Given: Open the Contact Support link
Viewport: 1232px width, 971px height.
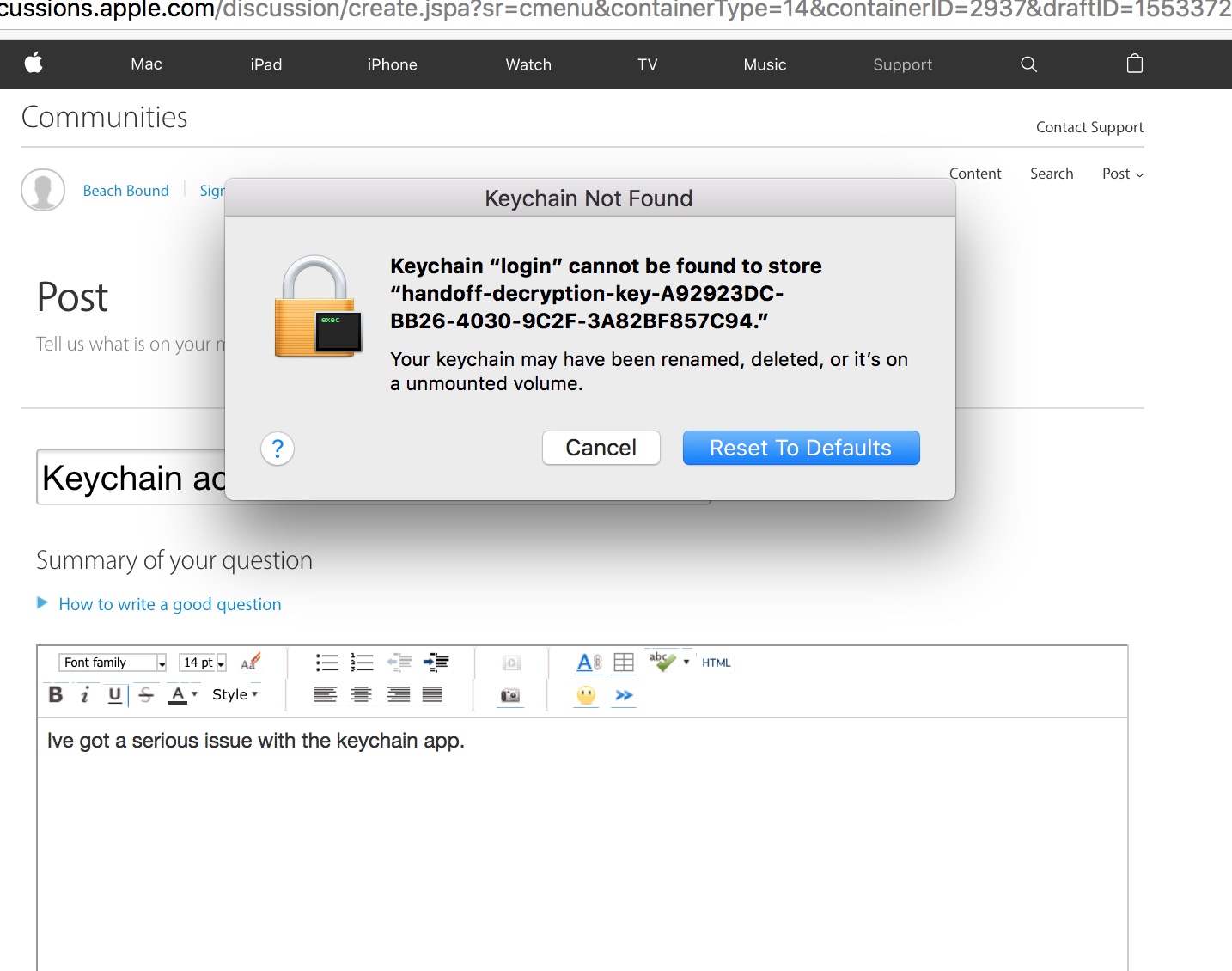Looking at the screenshot, I should [1089, 127].
